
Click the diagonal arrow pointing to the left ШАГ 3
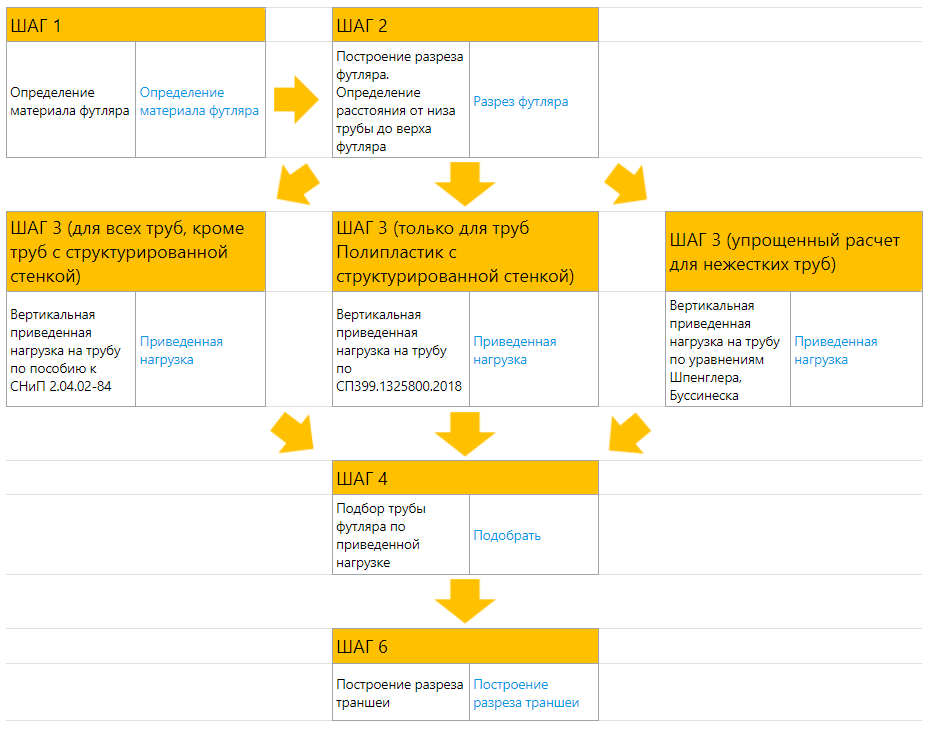(298, 184)
